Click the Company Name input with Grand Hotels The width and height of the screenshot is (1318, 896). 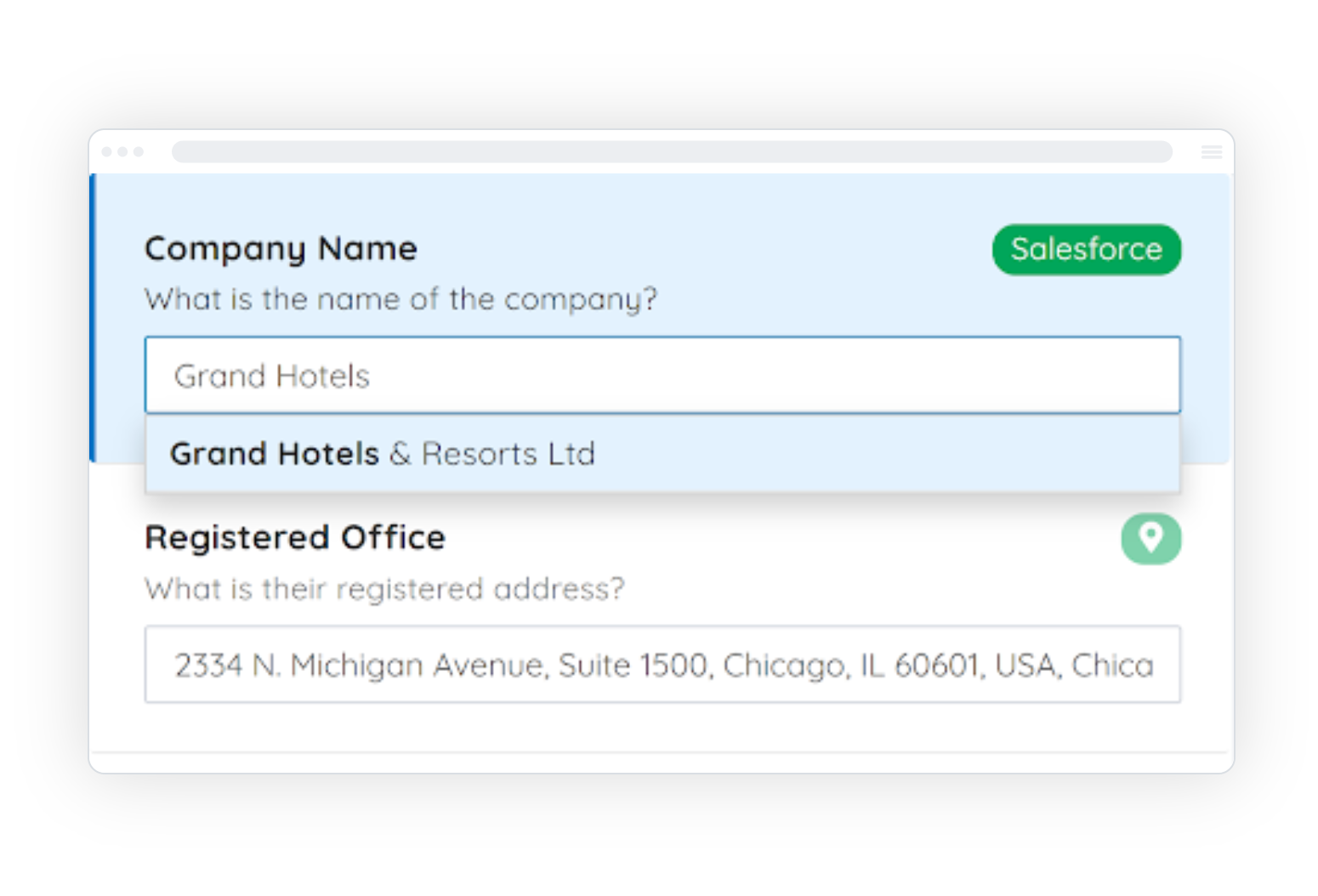(x=662, y=376)
